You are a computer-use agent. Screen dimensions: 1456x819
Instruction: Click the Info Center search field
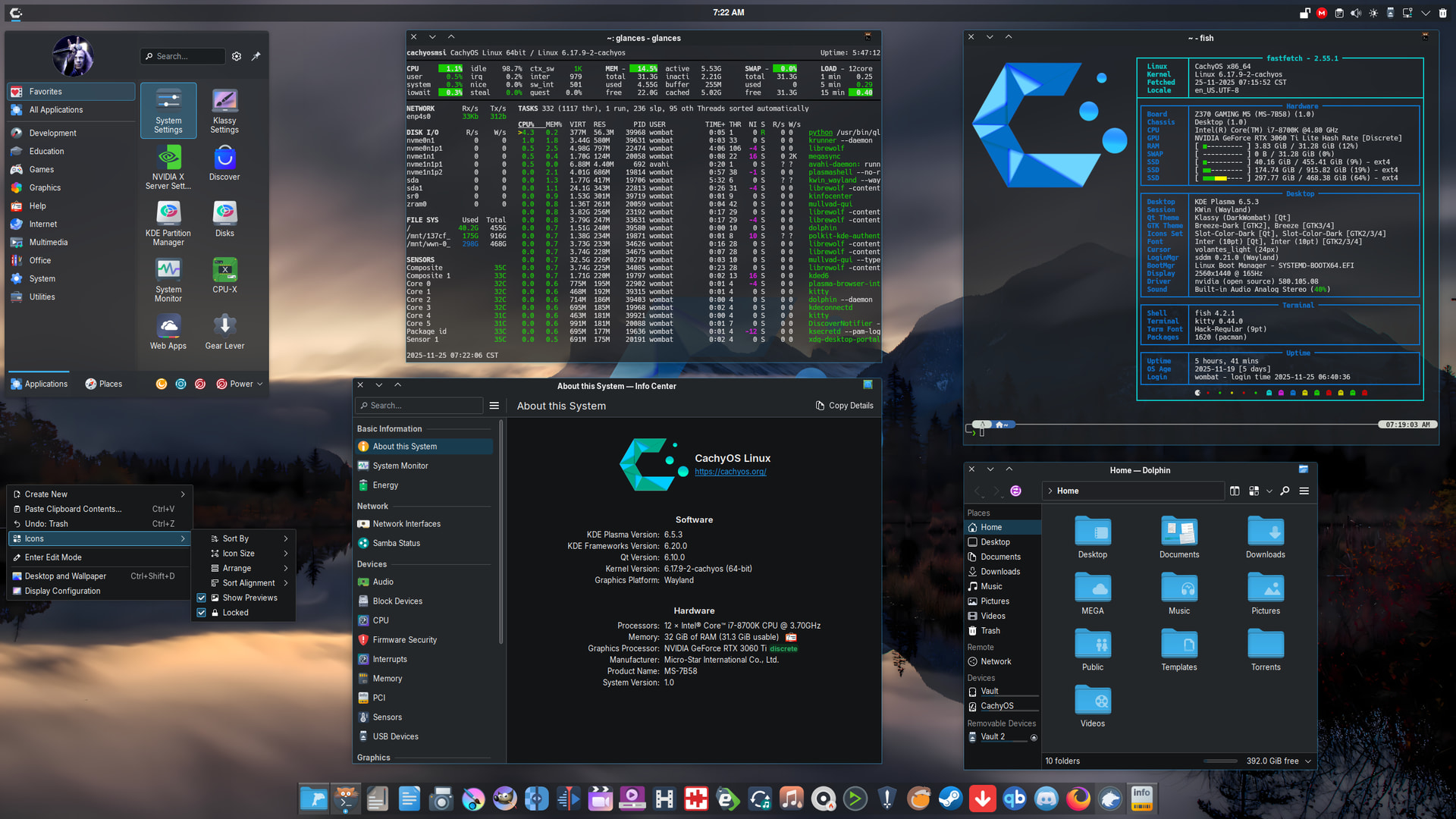click(x=419, y=406)
